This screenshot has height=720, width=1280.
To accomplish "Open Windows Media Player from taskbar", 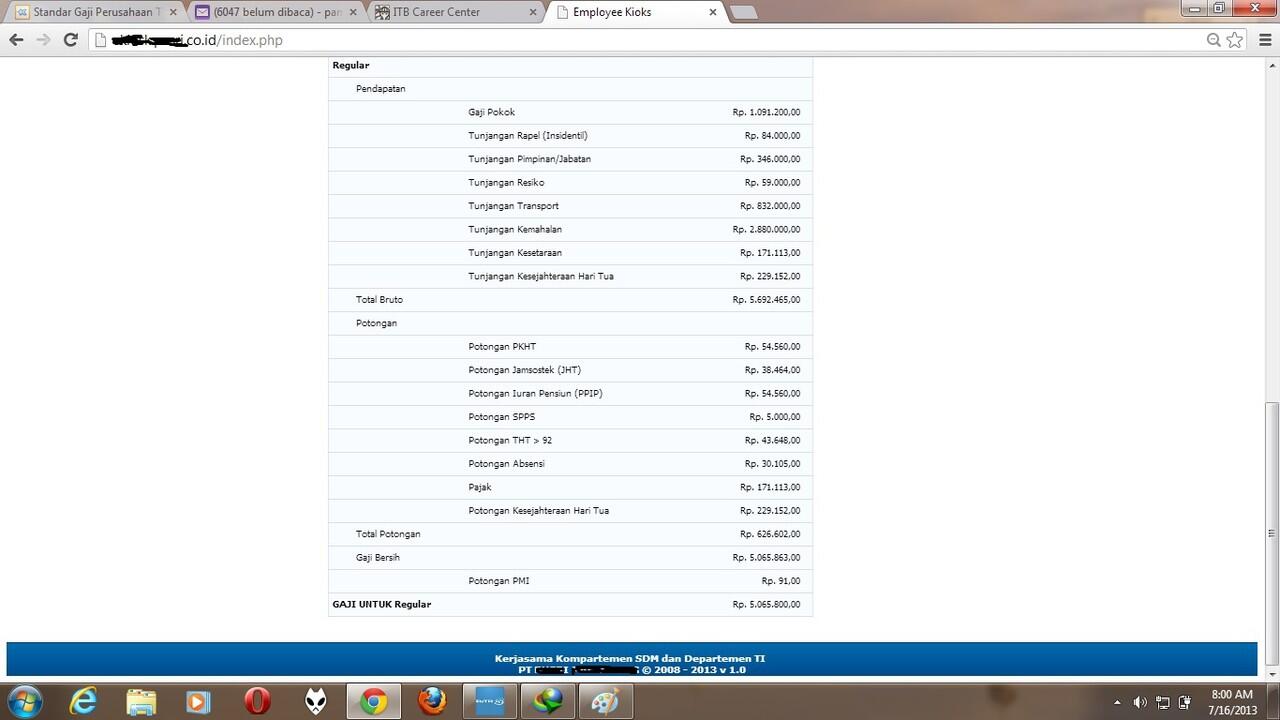I will (x=199, y=701).
